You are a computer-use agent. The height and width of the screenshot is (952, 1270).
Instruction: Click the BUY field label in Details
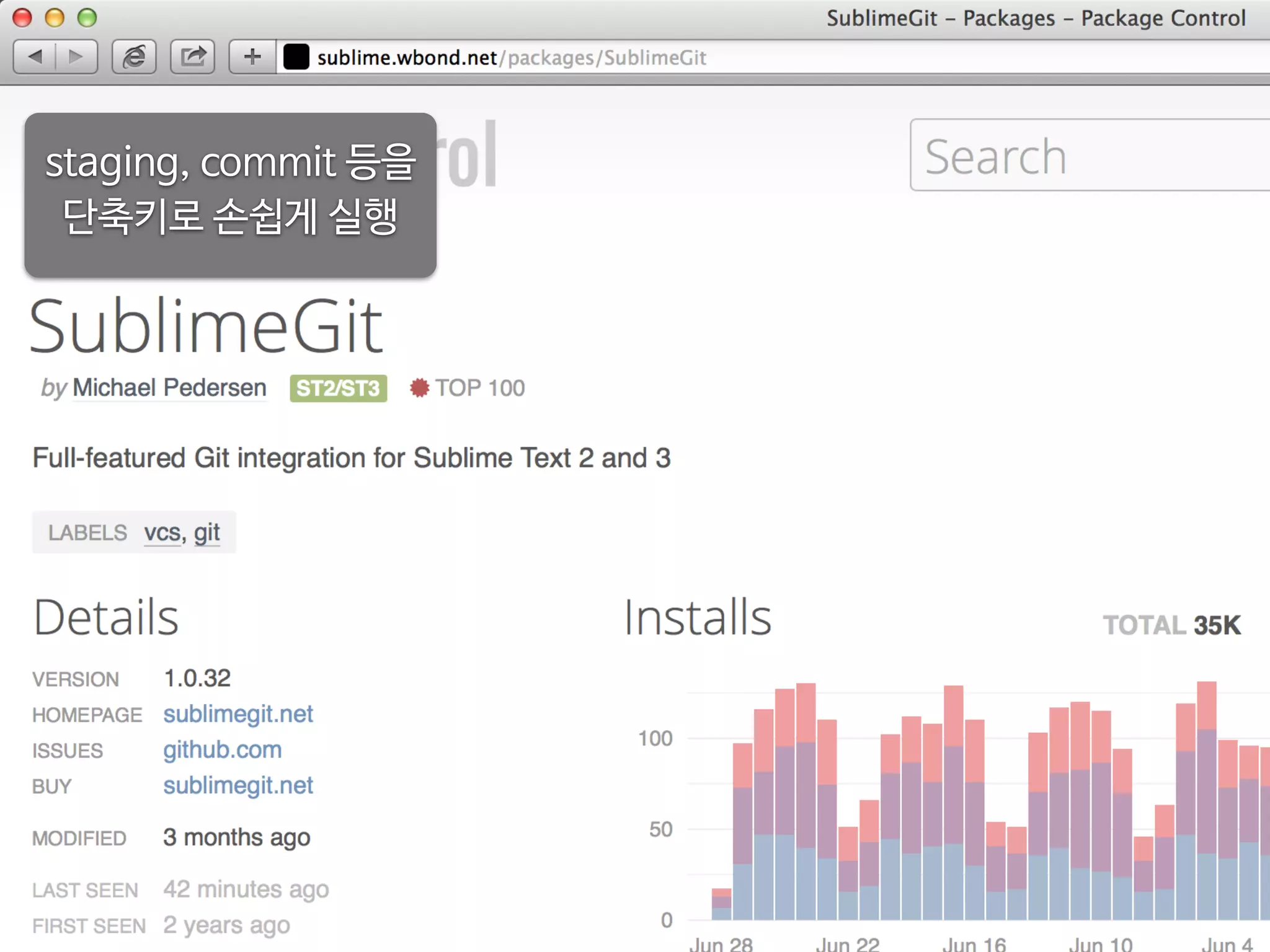[52, 787]
